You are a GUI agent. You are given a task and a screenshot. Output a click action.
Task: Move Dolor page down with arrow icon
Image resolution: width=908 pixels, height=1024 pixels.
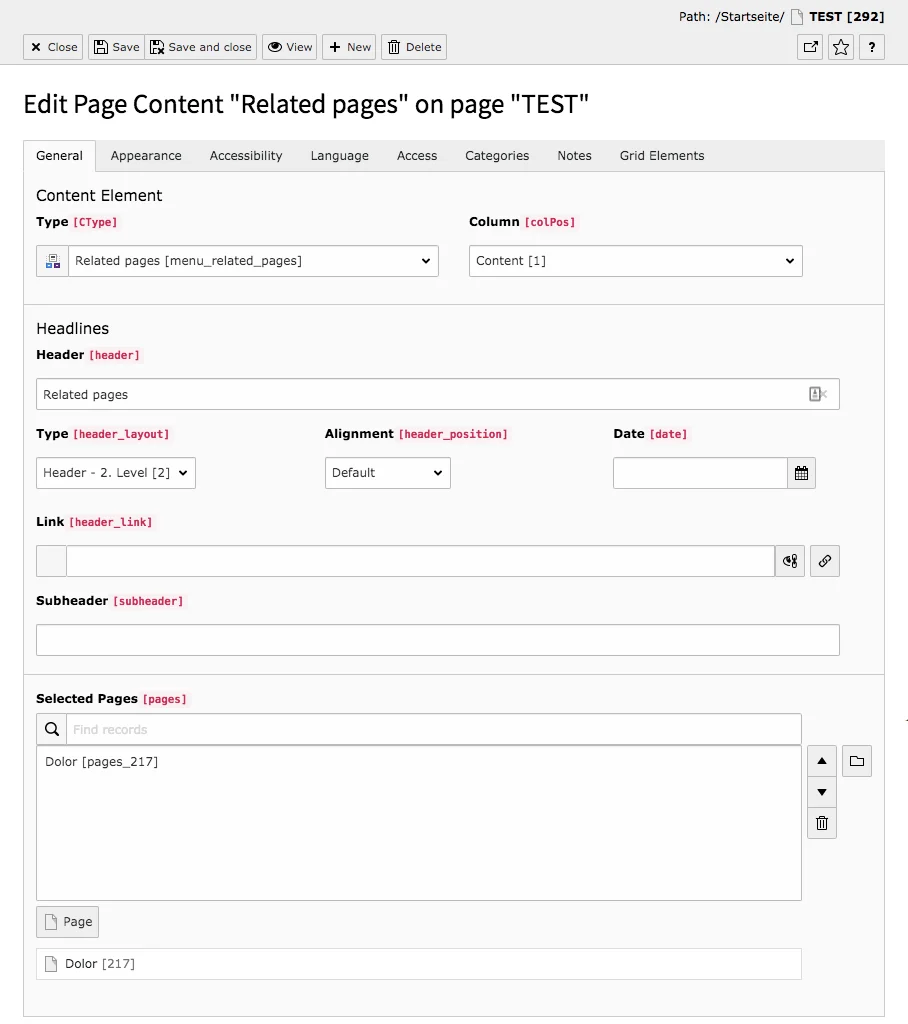point(821,792)
